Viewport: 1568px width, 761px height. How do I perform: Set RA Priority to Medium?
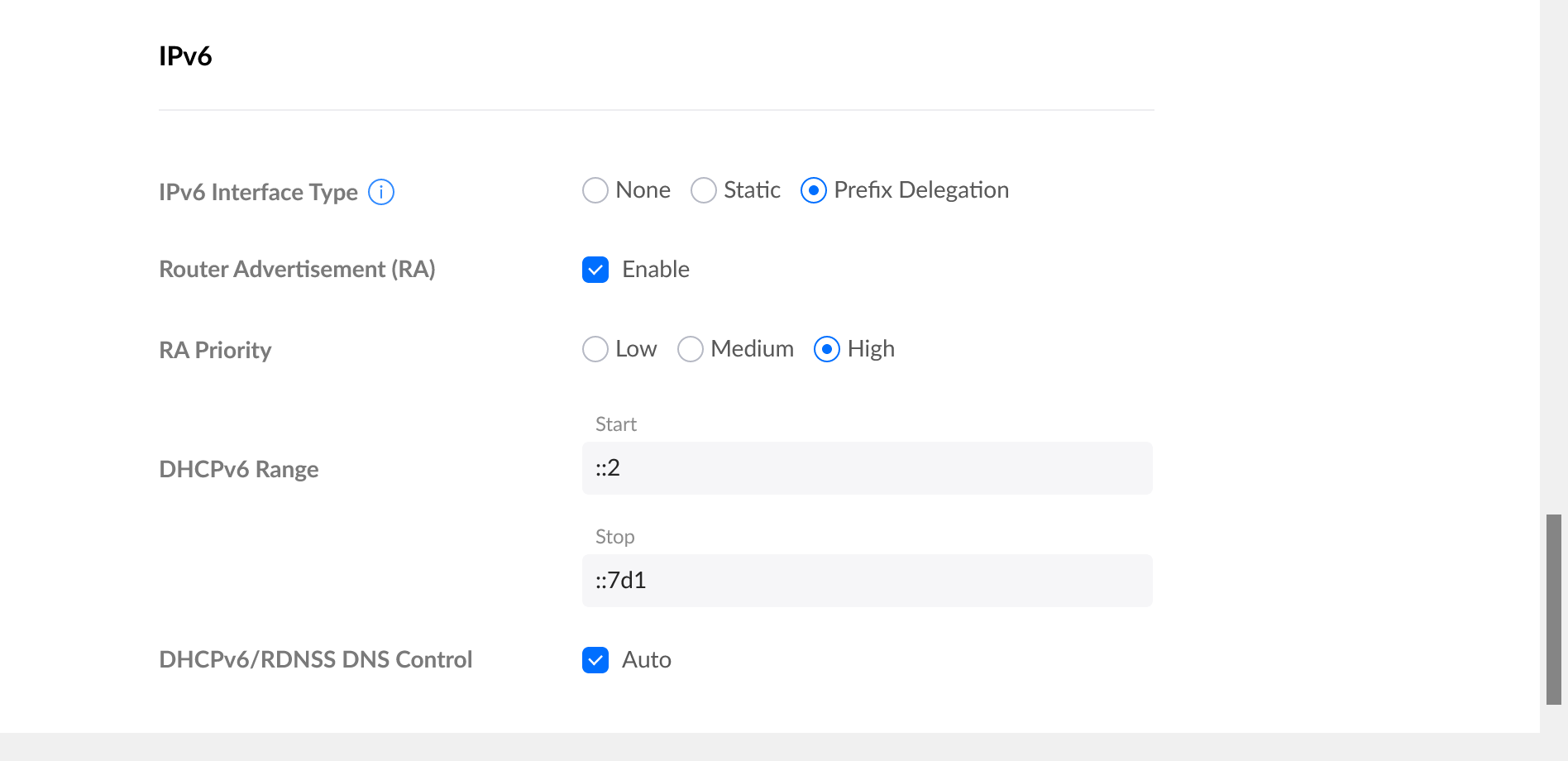pos(691,349)
